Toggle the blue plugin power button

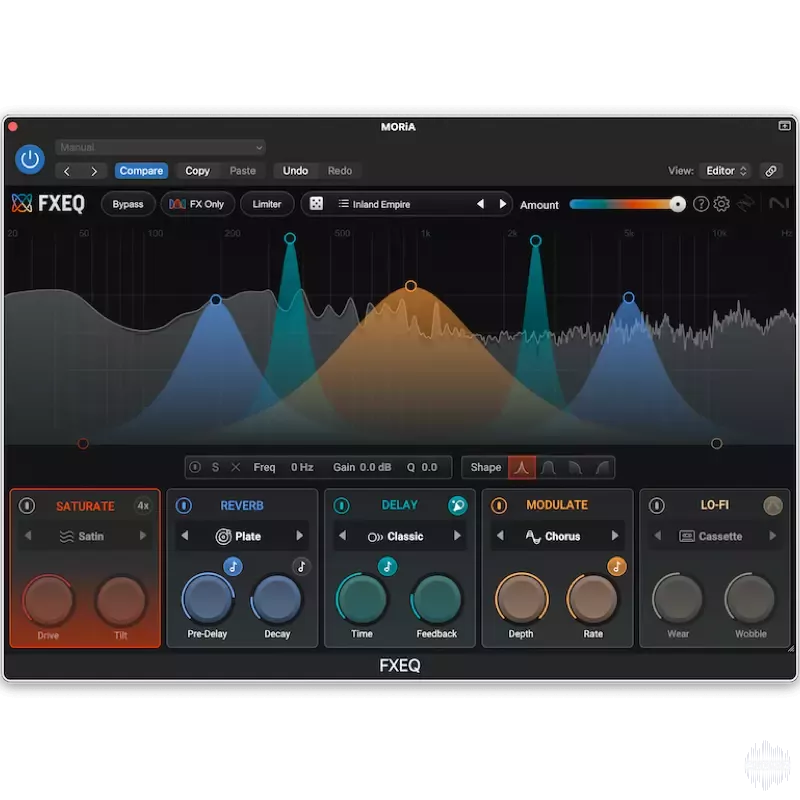tap(30, 160)
